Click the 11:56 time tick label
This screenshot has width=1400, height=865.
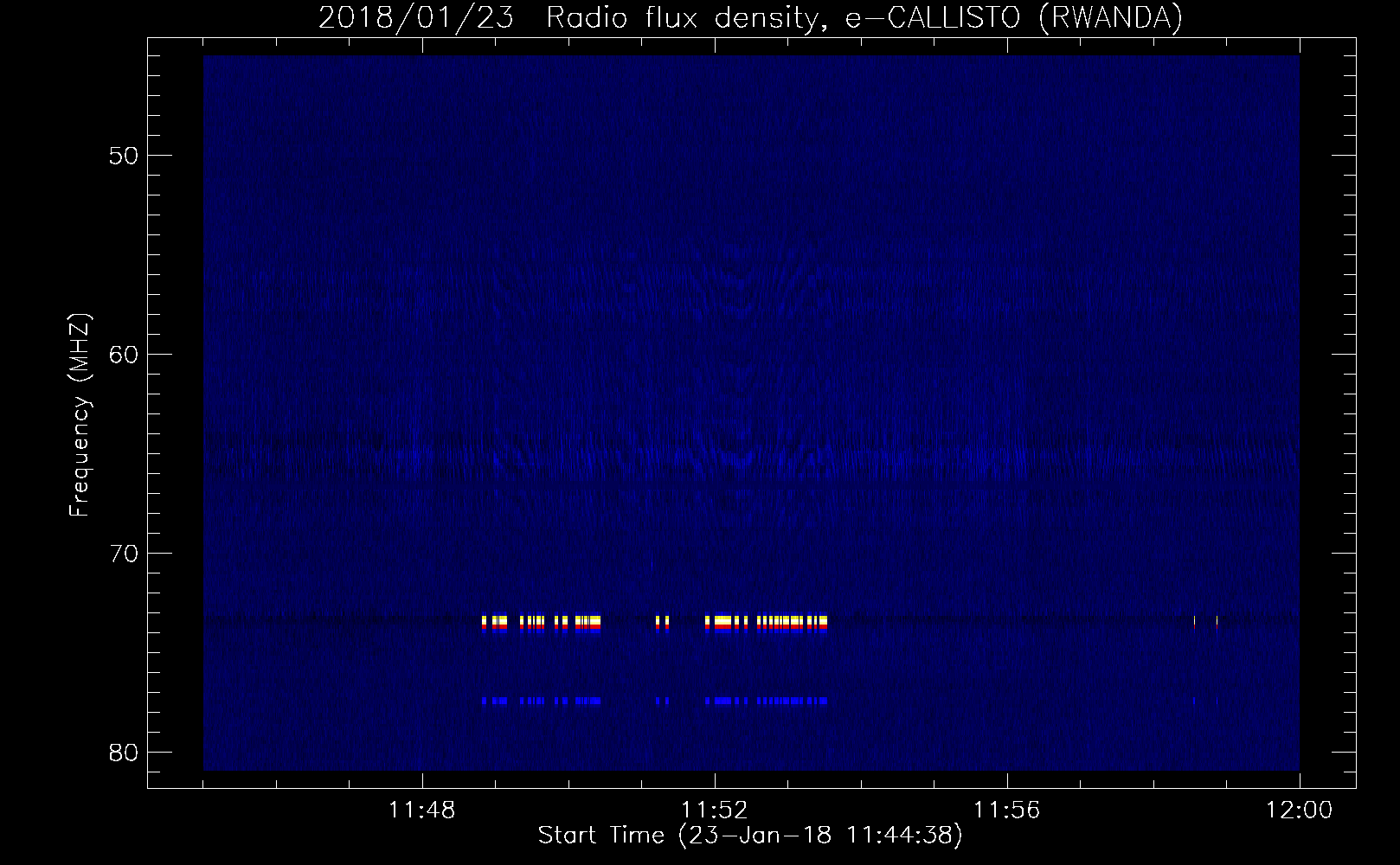1007,811
